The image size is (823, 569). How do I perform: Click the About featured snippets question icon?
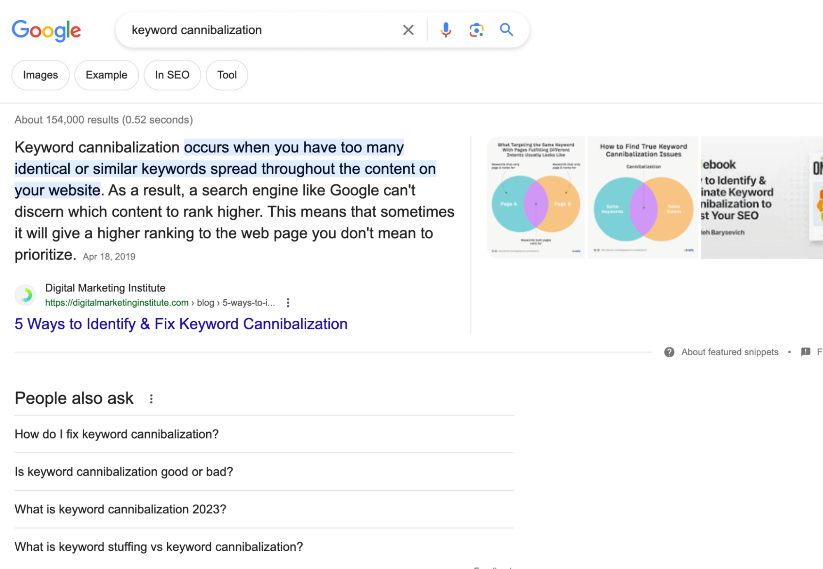pos(669,352)
